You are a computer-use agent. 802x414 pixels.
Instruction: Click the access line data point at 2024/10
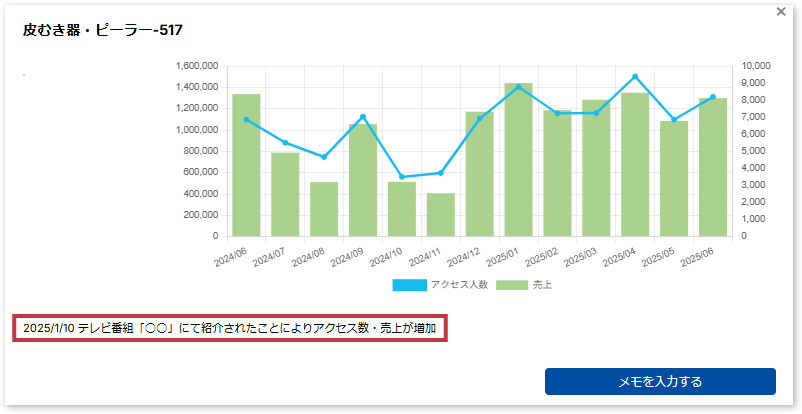(x=402, y=177)
